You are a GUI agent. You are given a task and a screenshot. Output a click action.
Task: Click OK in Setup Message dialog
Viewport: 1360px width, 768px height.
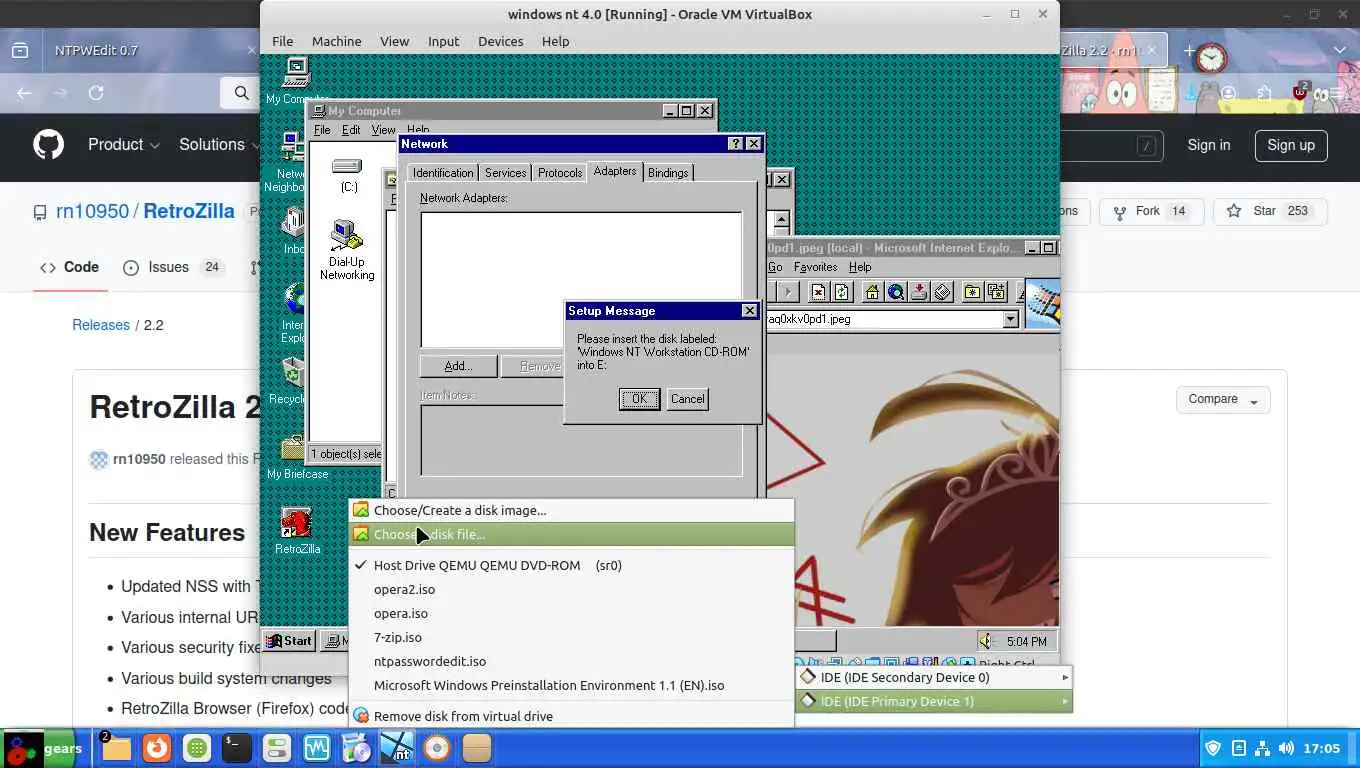coord(639,399)
